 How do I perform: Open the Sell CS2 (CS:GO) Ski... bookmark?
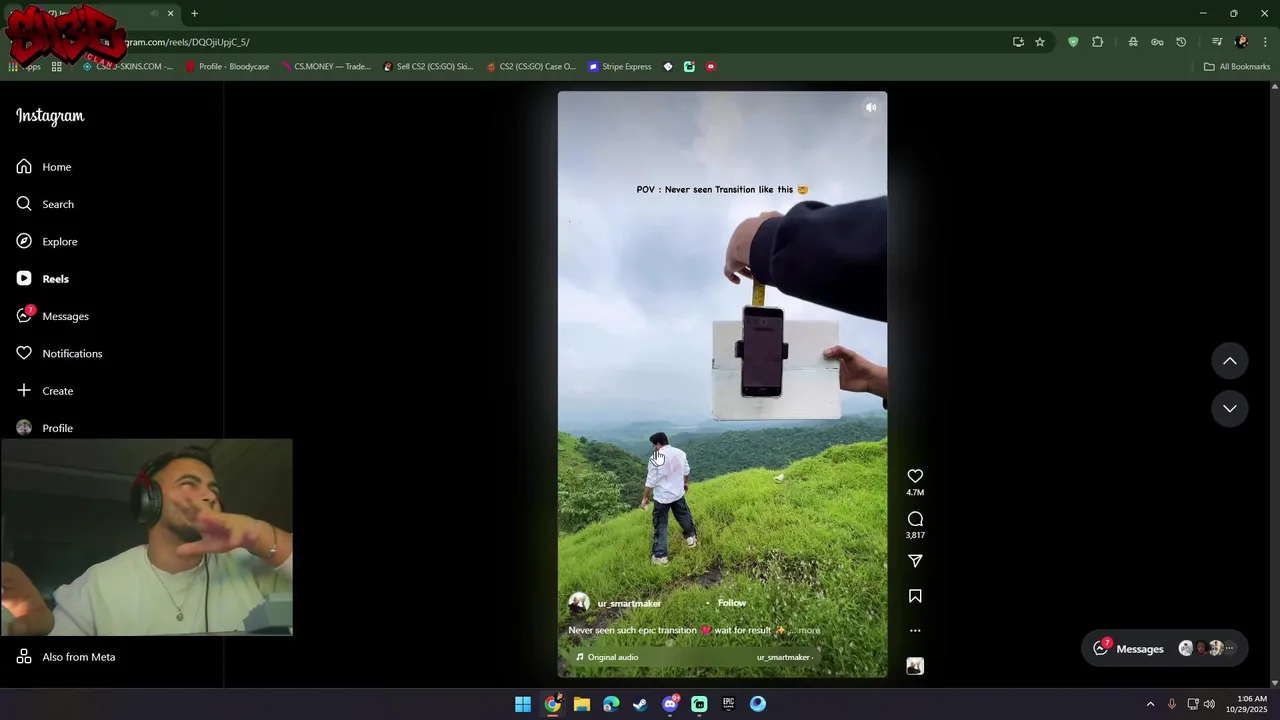428,67
